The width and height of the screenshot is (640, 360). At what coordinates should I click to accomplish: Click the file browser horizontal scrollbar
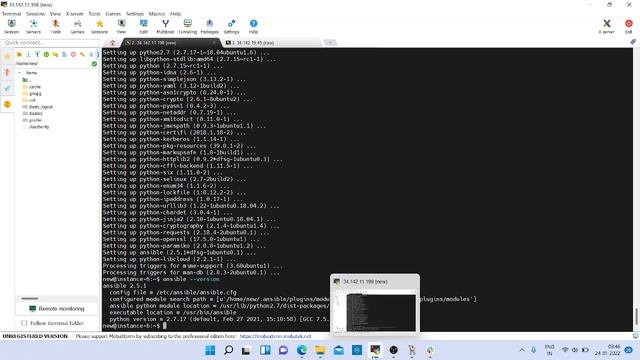30,298
